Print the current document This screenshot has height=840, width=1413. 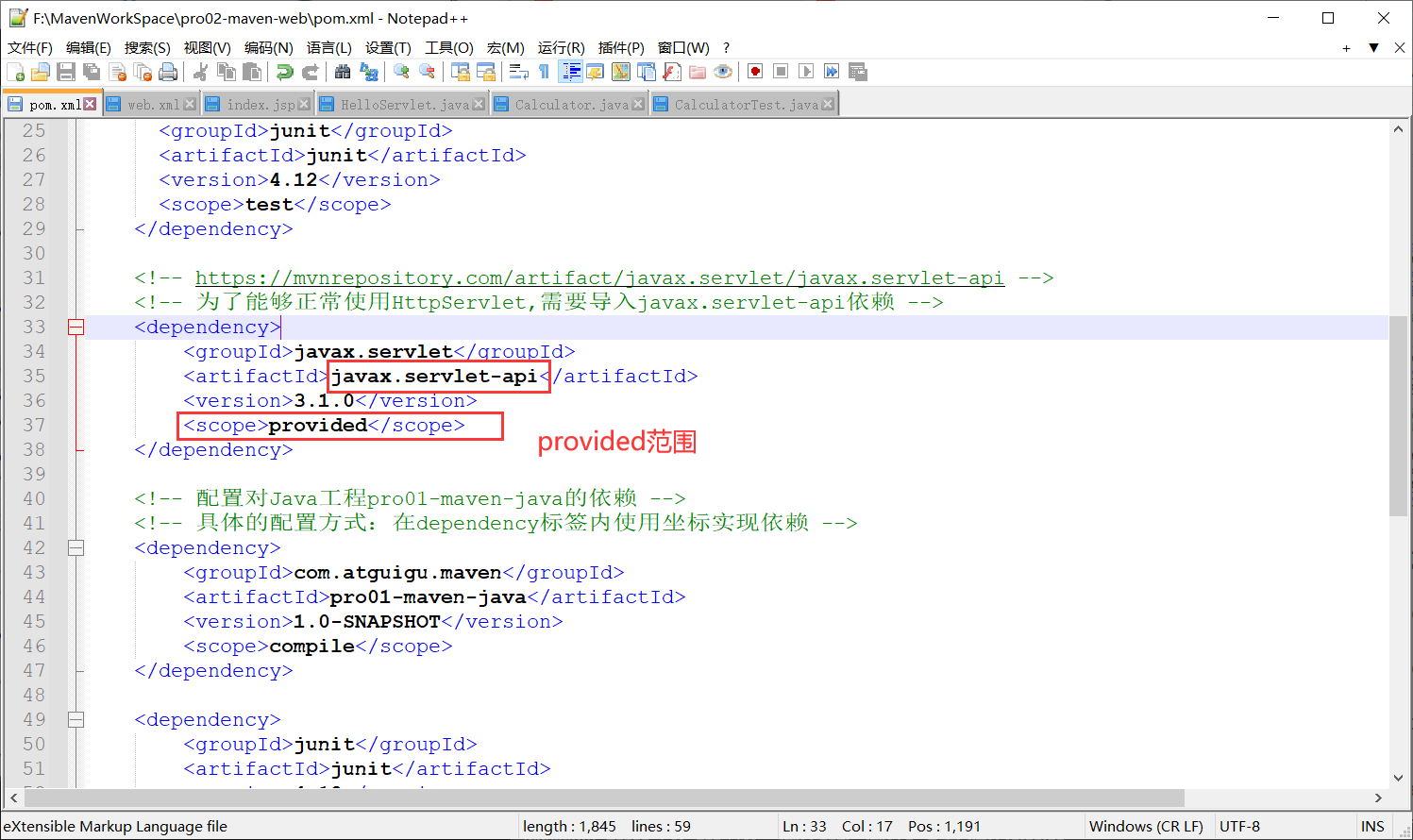point(168,72)
